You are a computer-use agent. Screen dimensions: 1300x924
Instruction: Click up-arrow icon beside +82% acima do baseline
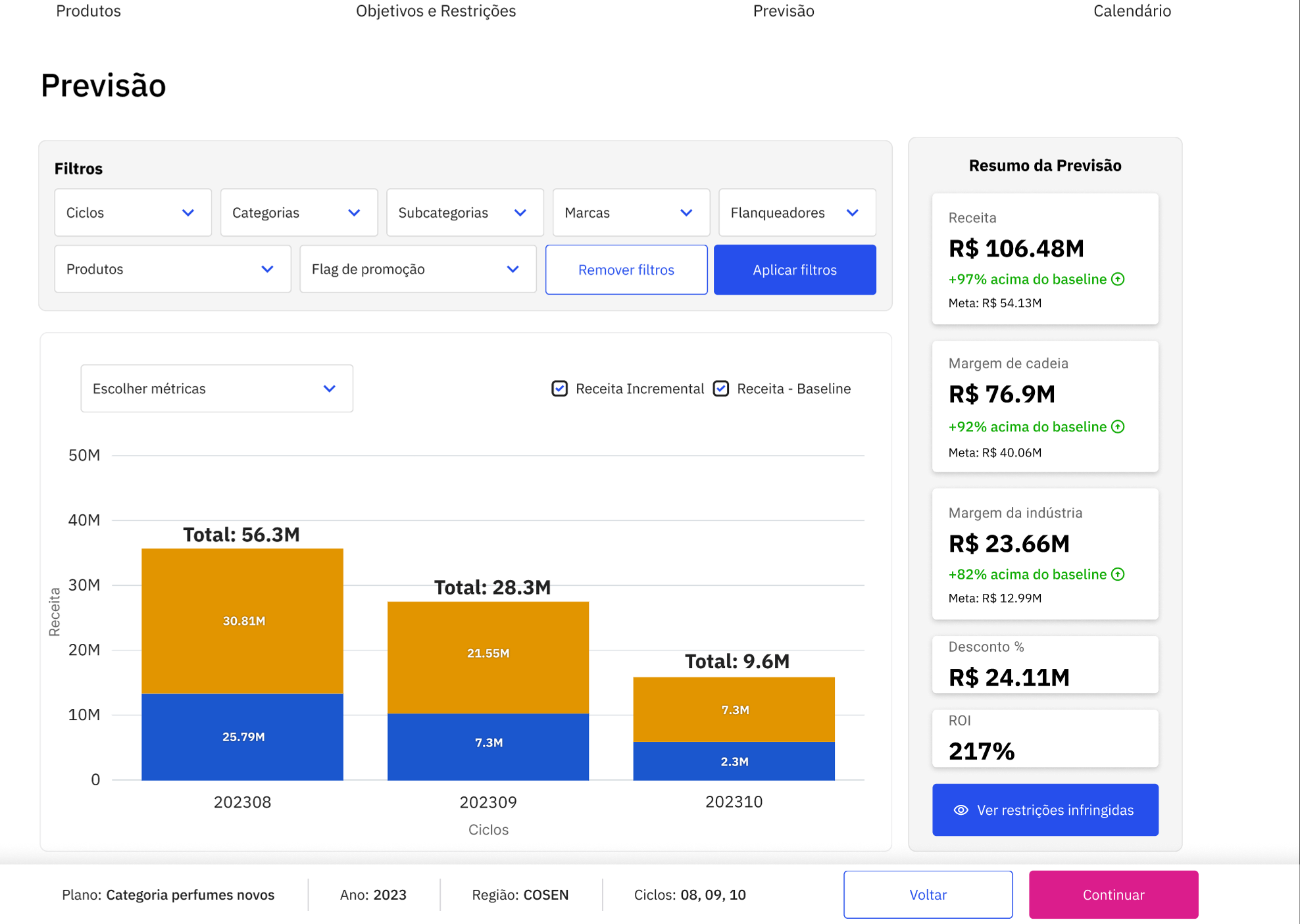[1118, 574]
